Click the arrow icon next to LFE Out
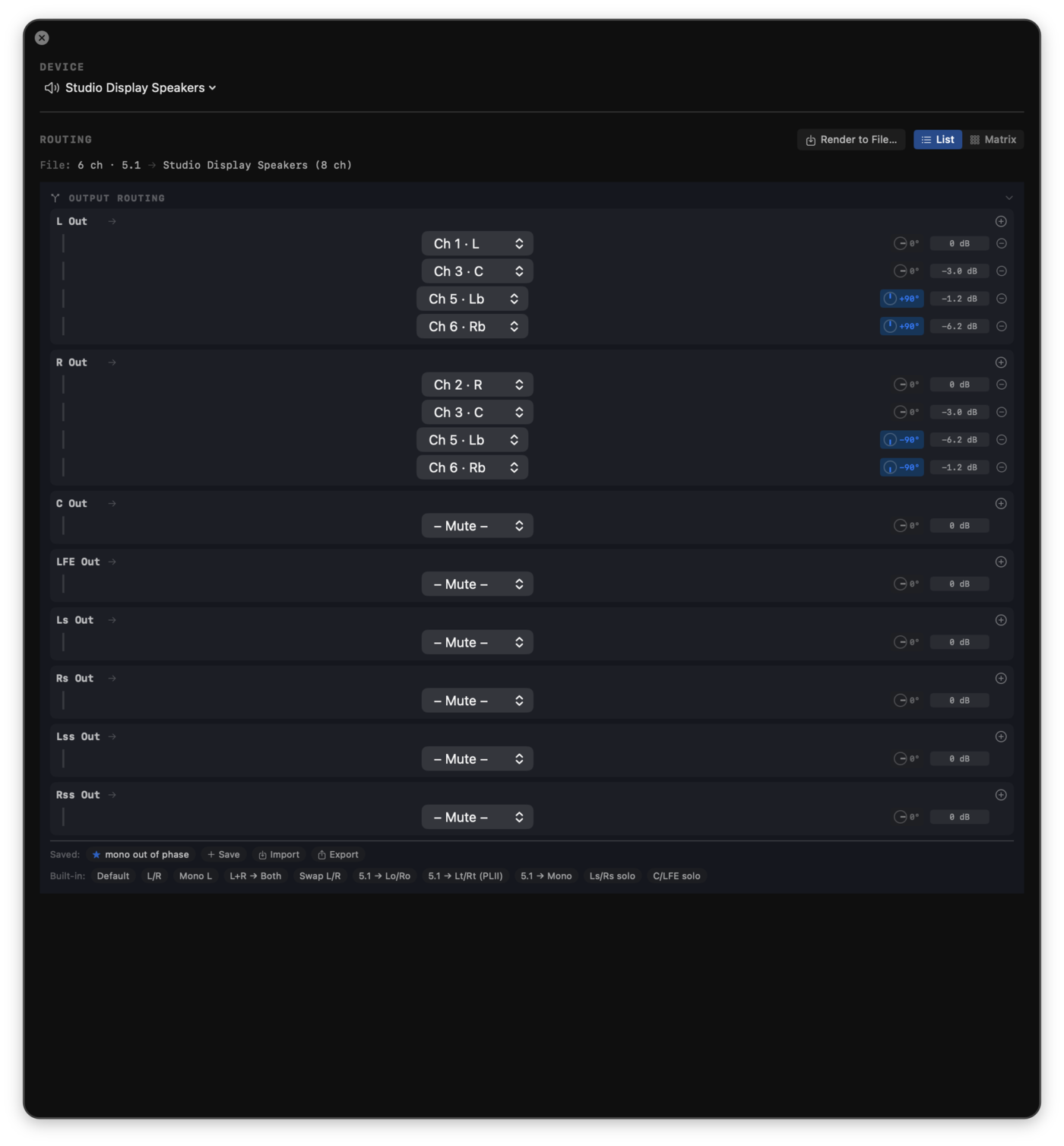The image size is (1064, 1146). click(112, 562)
